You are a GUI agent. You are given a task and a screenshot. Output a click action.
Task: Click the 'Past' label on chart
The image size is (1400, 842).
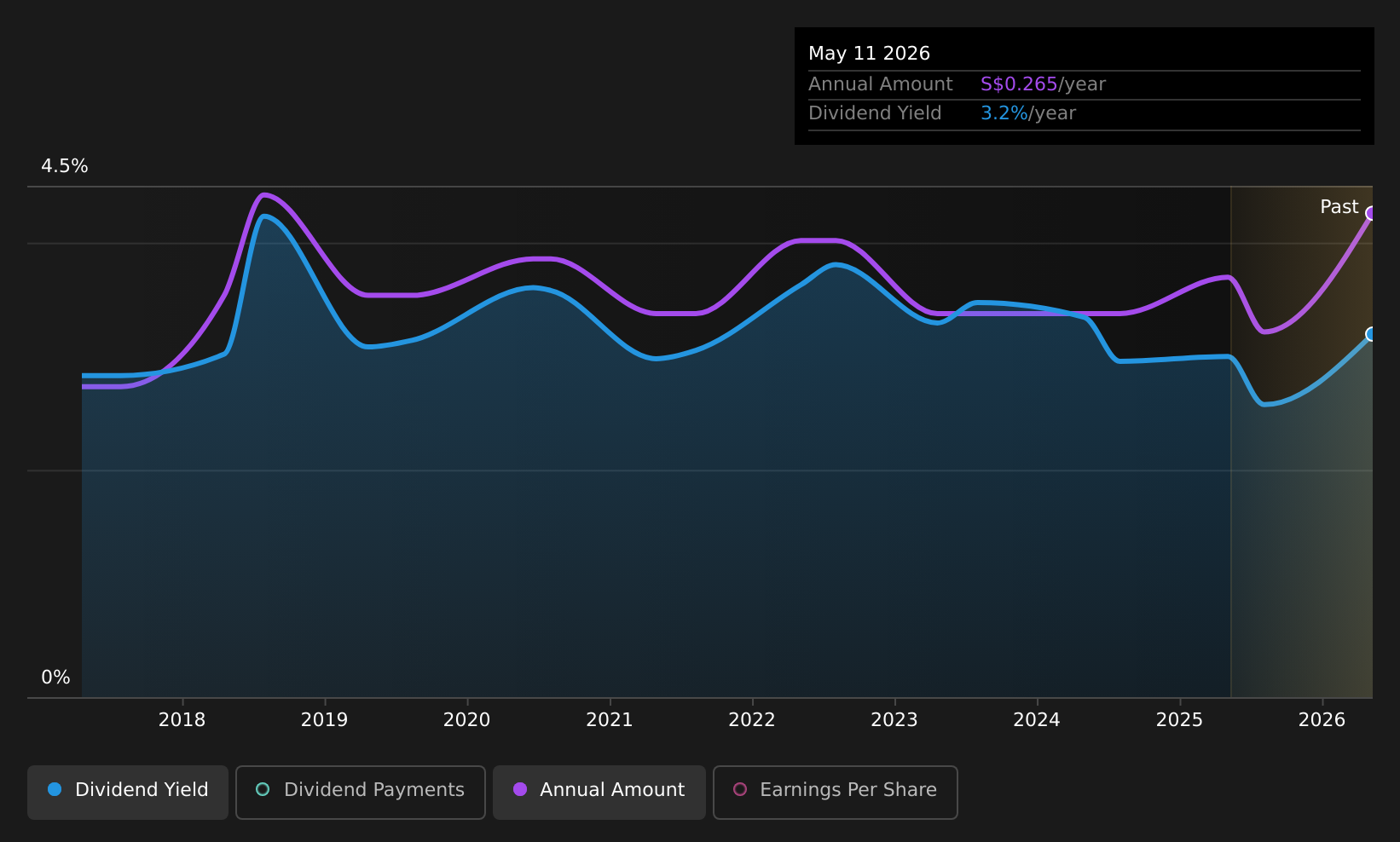click(1339, 207)
